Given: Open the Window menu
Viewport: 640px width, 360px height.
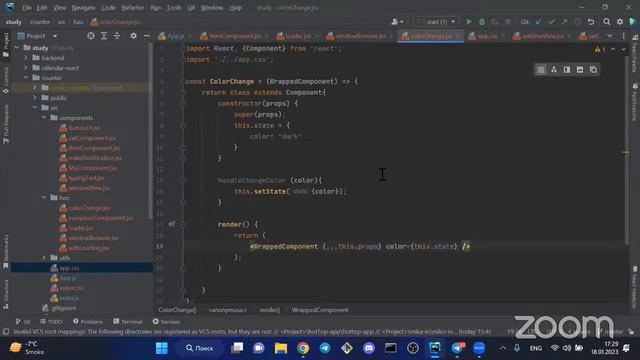Looking at the screenshot, I should (x=211, y=8).
